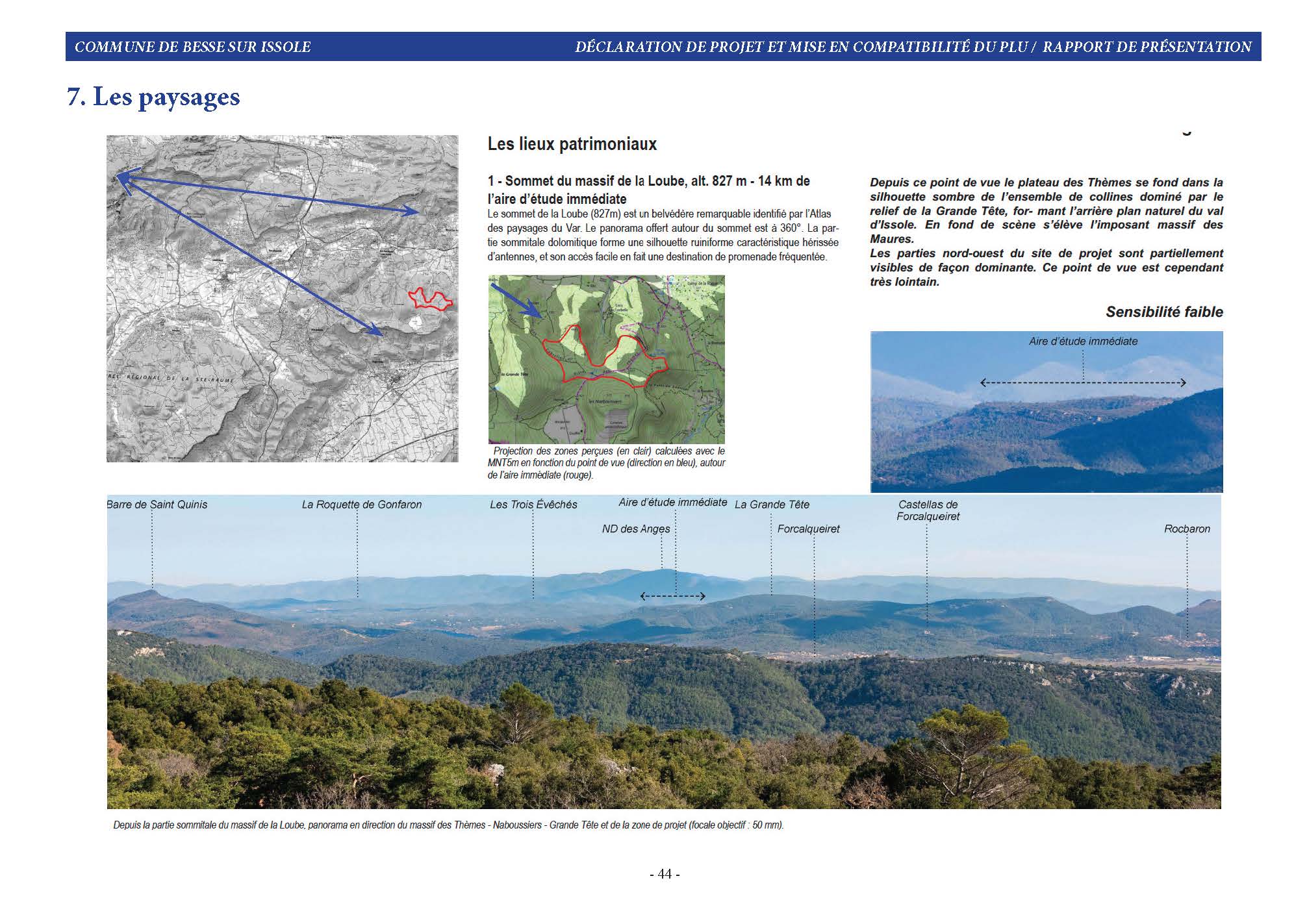Select the 'Les lieux patrimoniaux' subheading
Screen dimensions: 1307x924
point(572,144)
